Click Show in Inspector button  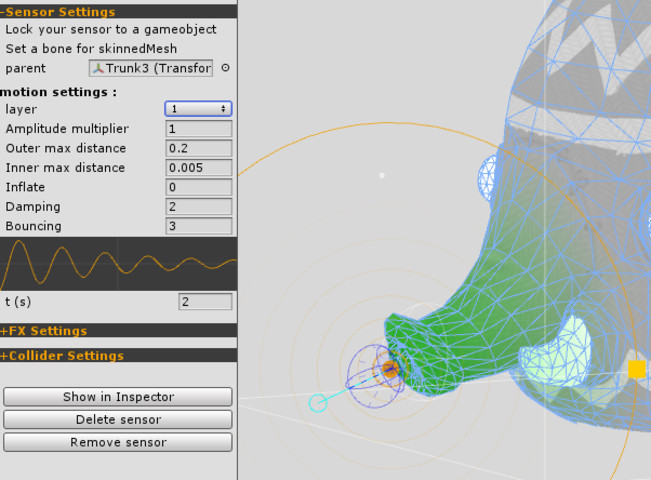pyautogui.click(x=118, y=397)
